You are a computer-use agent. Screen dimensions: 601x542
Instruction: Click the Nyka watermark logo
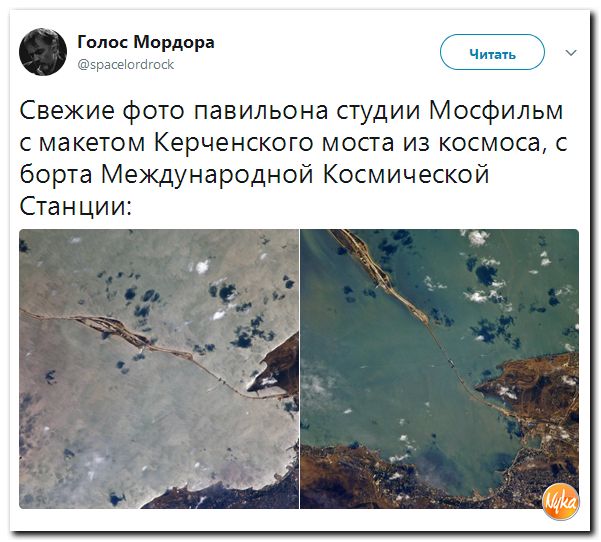(x=561, y=502)
